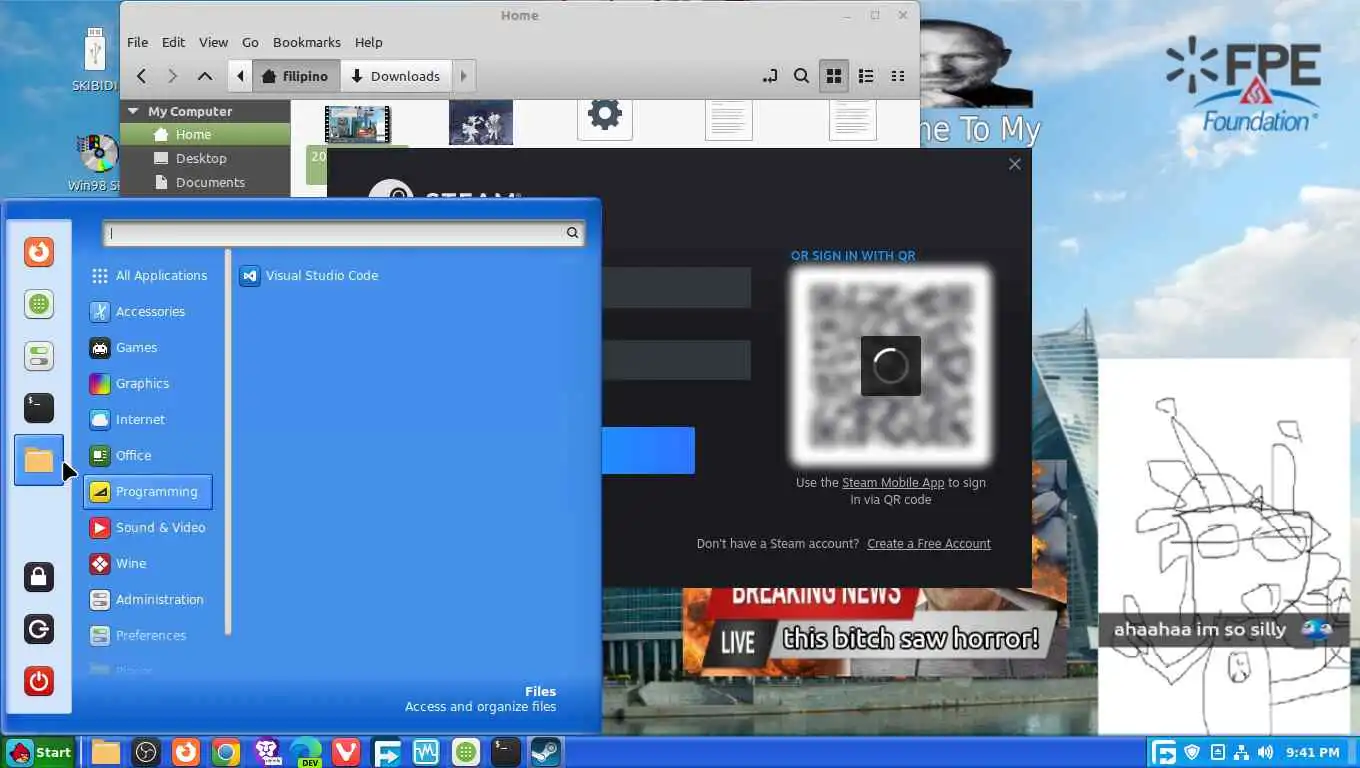Open Firefox from the start menu favorites

click(39, 252)
